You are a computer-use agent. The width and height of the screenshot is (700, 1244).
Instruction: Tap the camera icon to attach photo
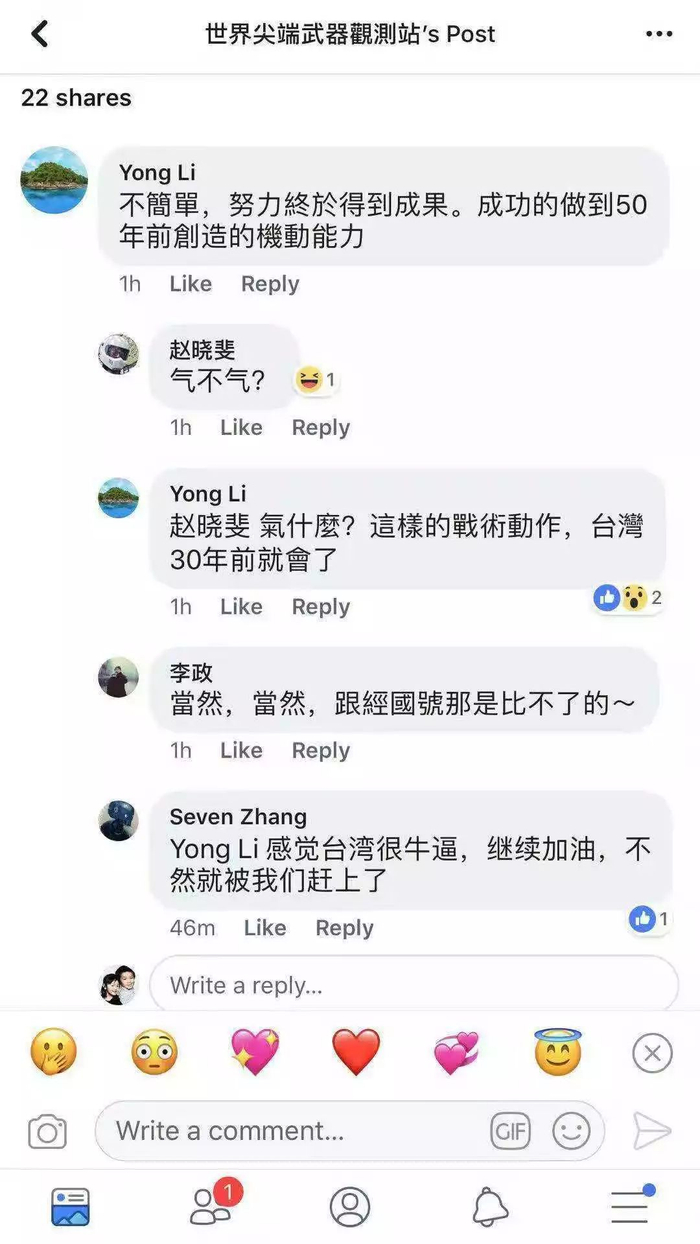click(47, 1131)
